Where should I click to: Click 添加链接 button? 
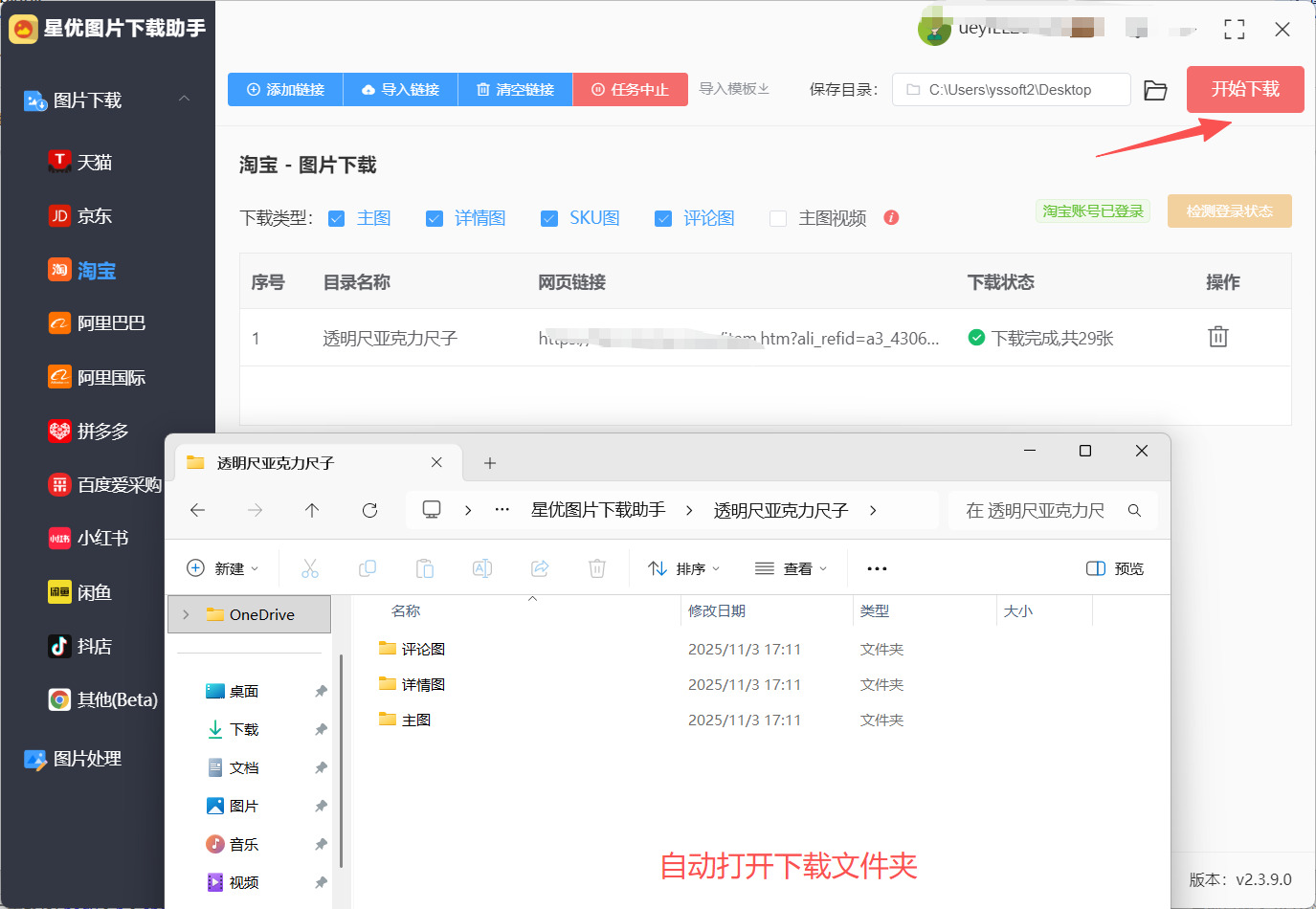tap(285, 89)
